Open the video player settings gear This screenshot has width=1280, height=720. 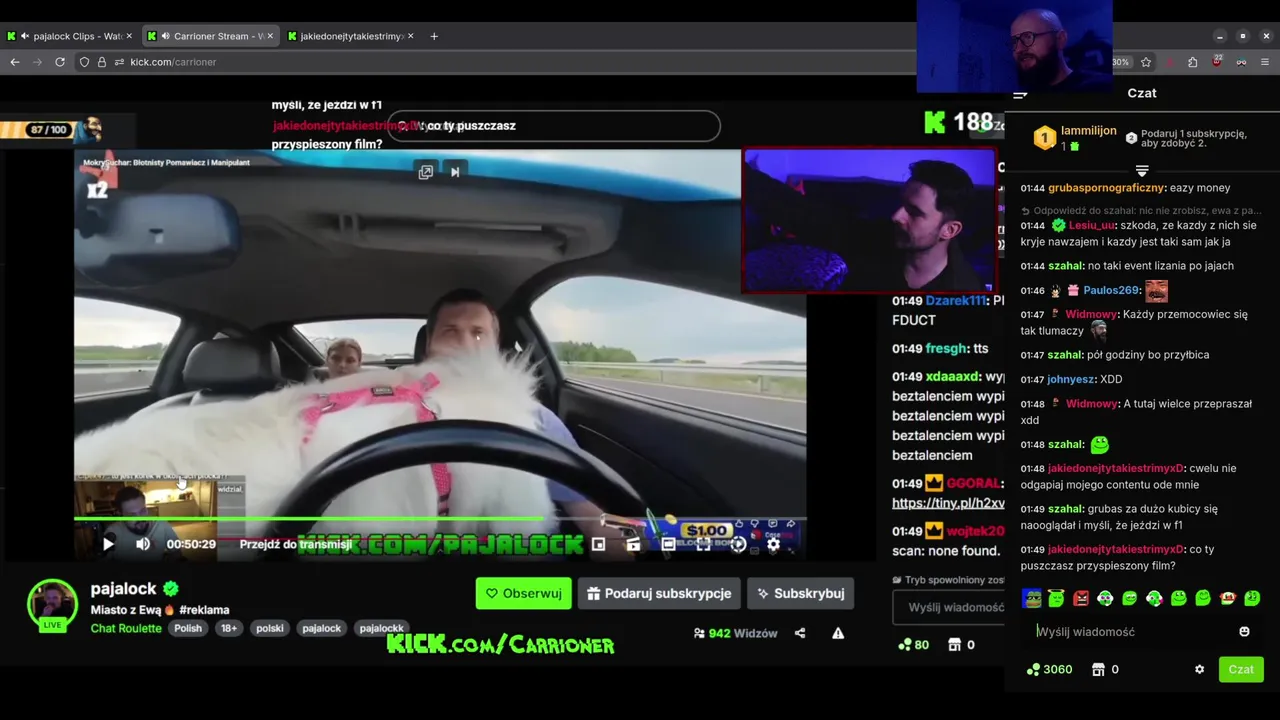(773, 544)
